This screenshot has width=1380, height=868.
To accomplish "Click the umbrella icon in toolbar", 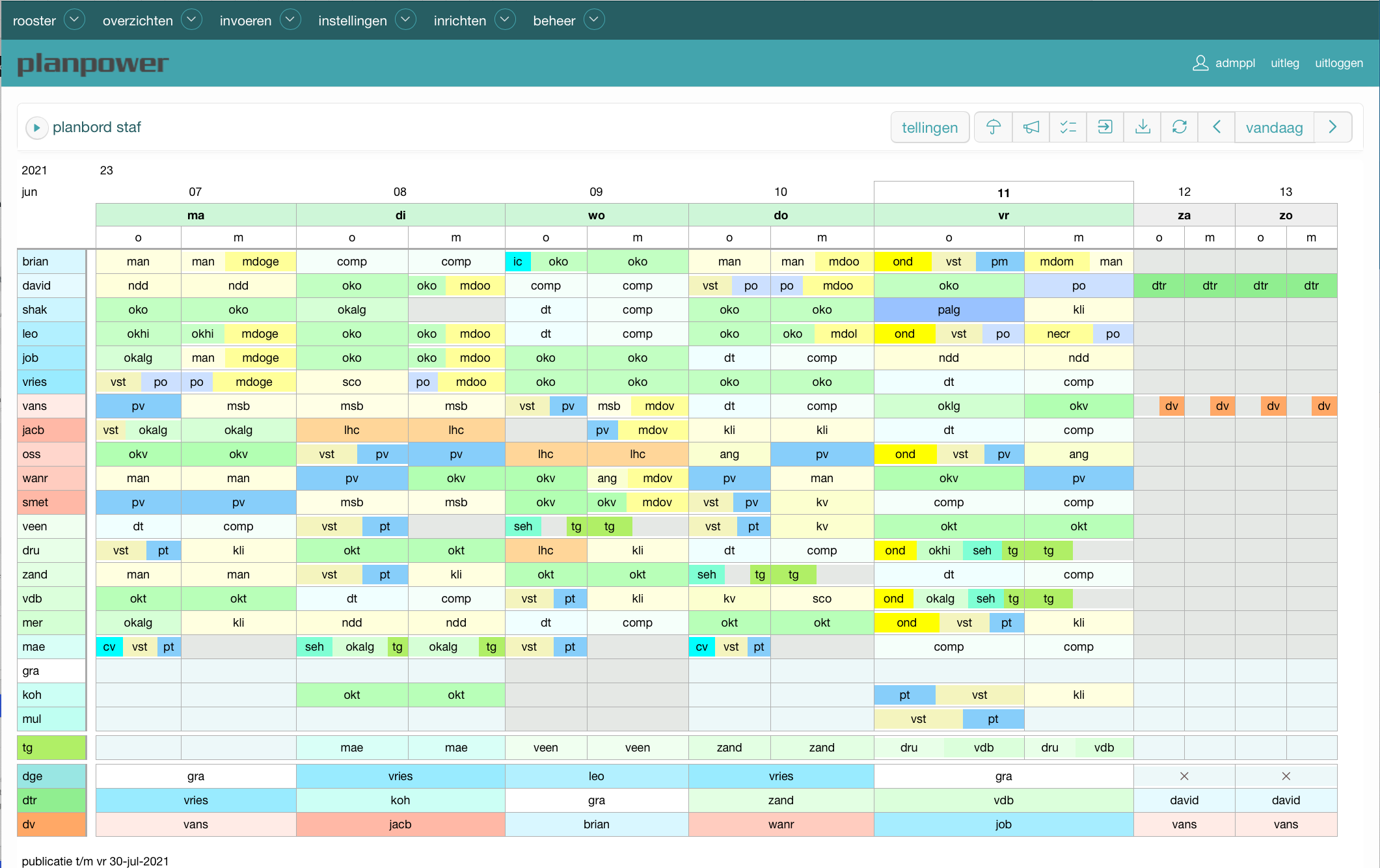I will click(993, 127).
